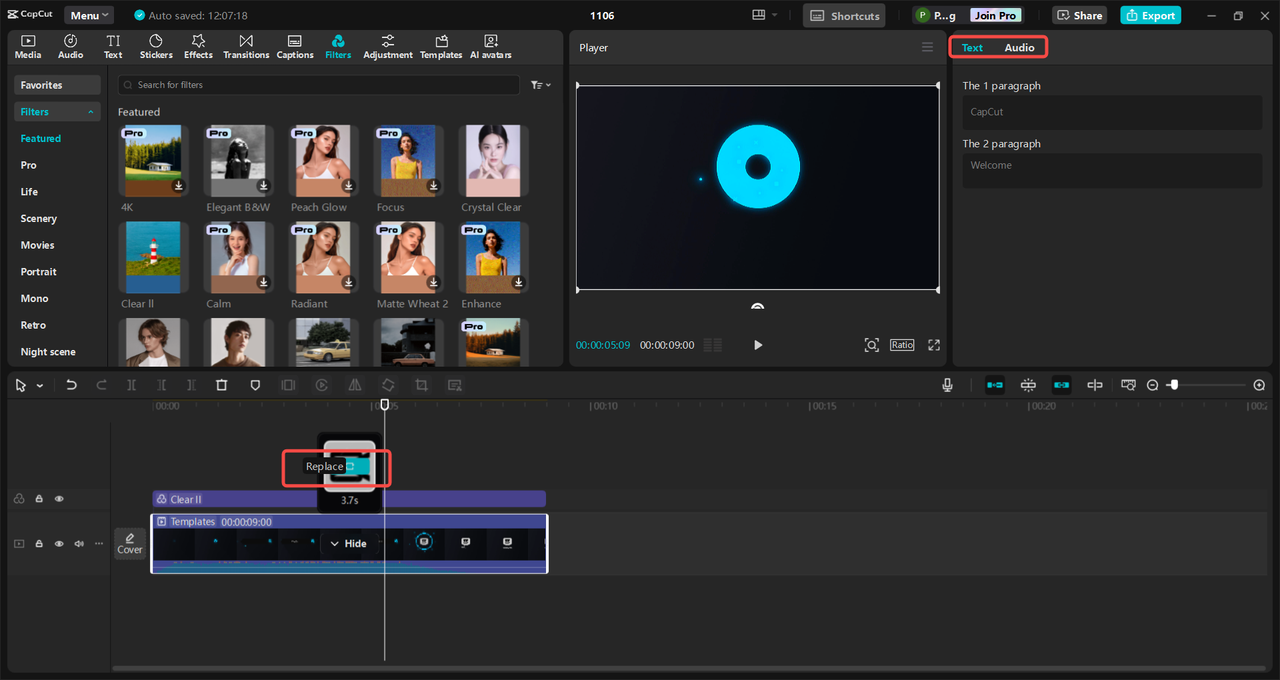Screen dimensions: 1280x680
Task: Click the crop tool in timeline toolbar
Action: (x=421, y=385)
